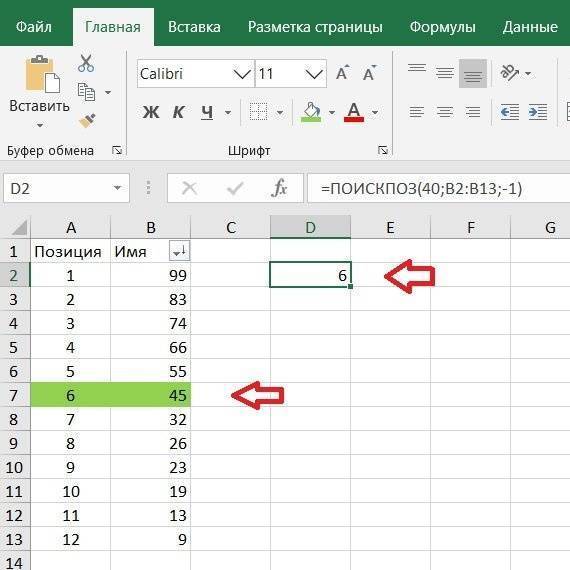Image resolution: width=570 pixels, height=570 pixels.
Task: Expand fill color dropdown arrow
Action: (x=332, y=112)
